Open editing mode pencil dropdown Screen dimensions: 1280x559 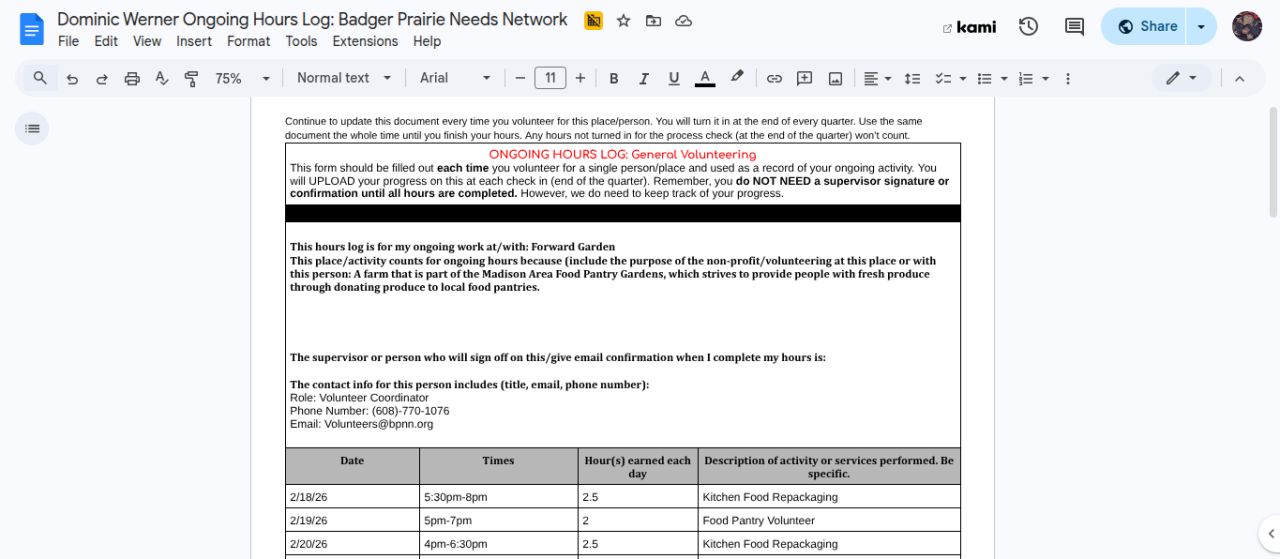pos(1181,78)
